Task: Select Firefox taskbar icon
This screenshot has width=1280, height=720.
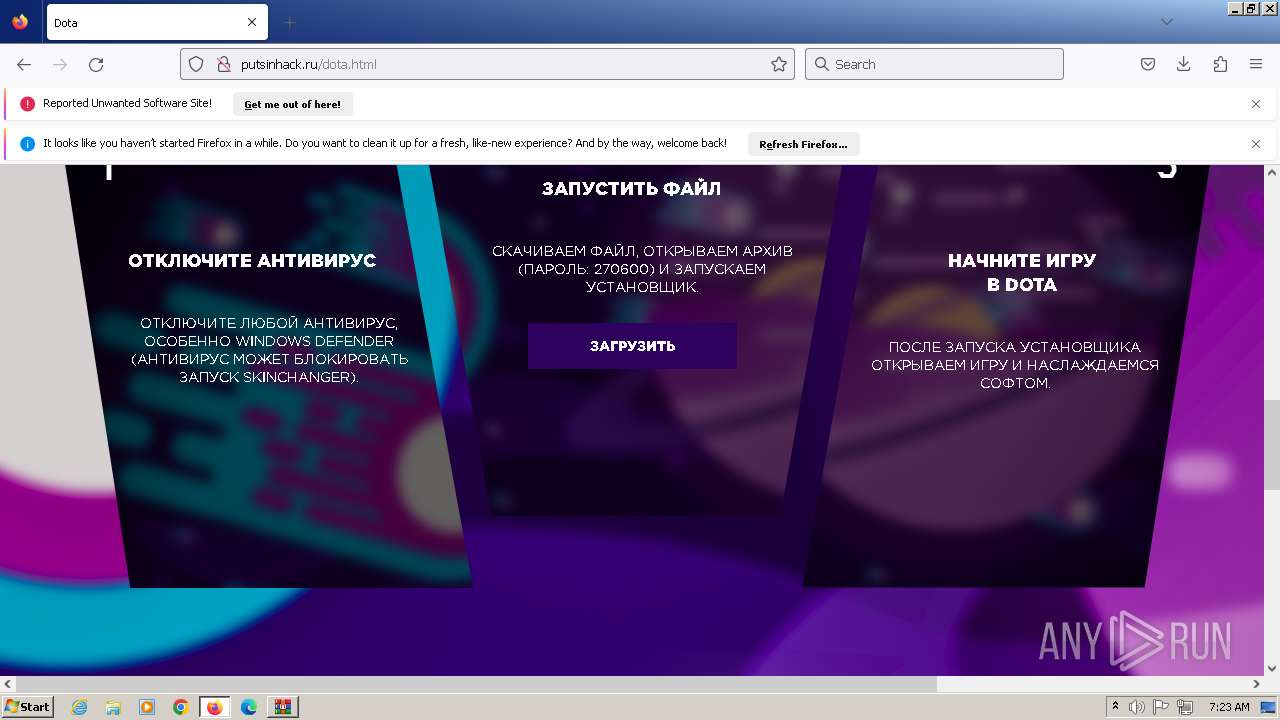Action: tap(215, 707)
